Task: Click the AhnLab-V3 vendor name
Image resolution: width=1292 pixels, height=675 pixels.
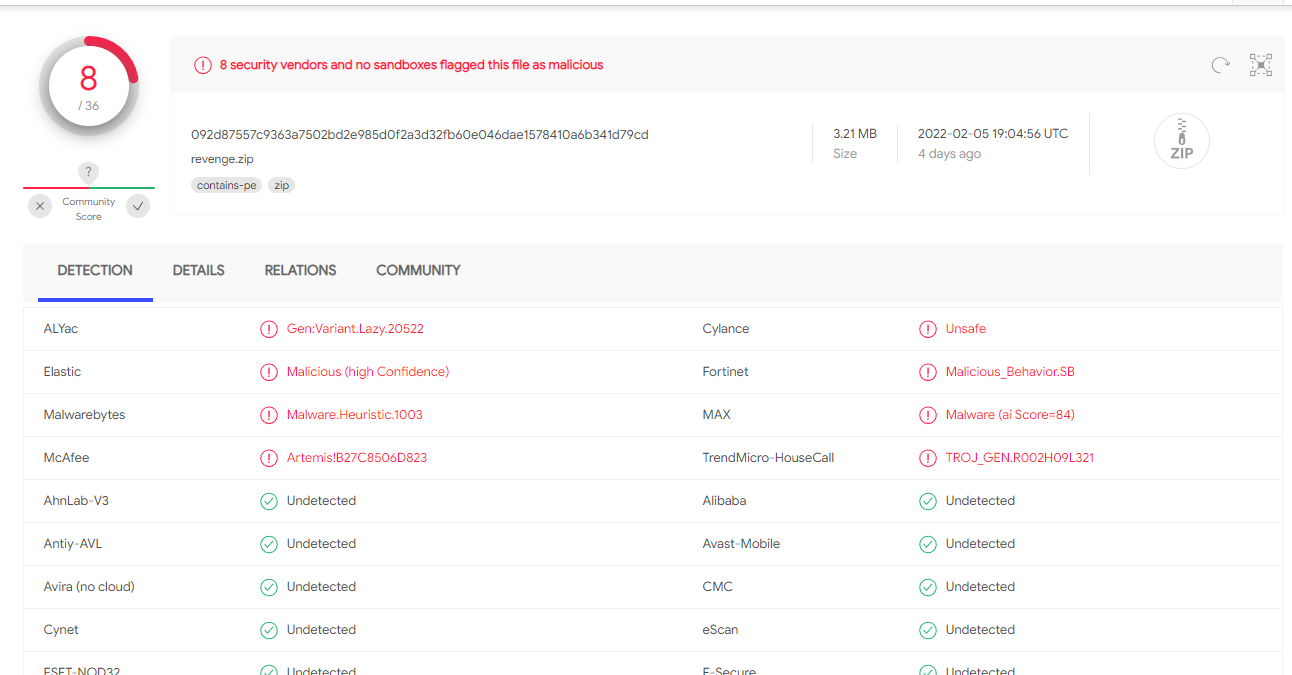Action: click(x=76, y=501)
